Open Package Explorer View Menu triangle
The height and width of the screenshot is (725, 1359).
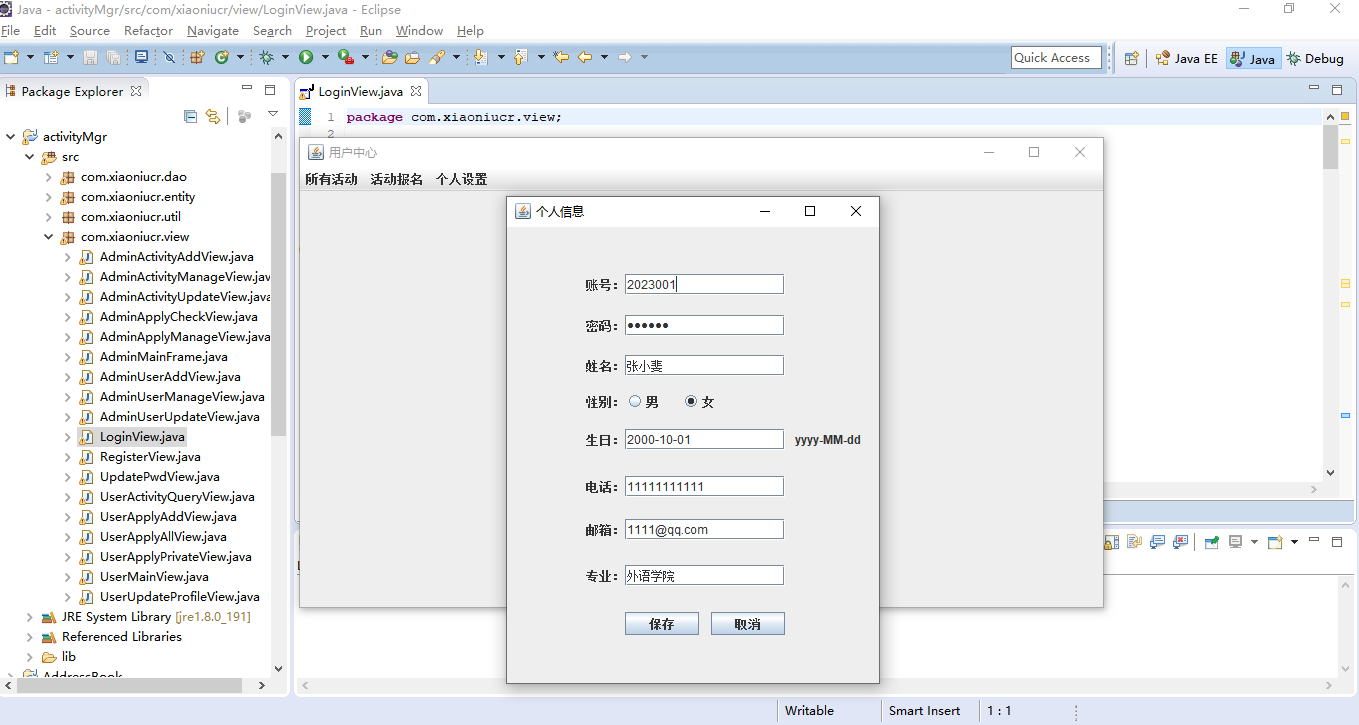[x=273, y=115]
